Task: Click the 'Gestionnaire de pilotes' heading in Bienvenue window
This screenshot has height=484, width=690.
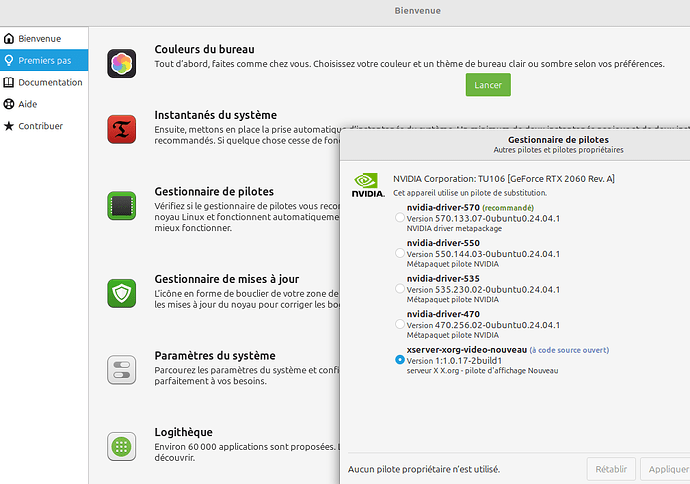Action: click(214, 191)
